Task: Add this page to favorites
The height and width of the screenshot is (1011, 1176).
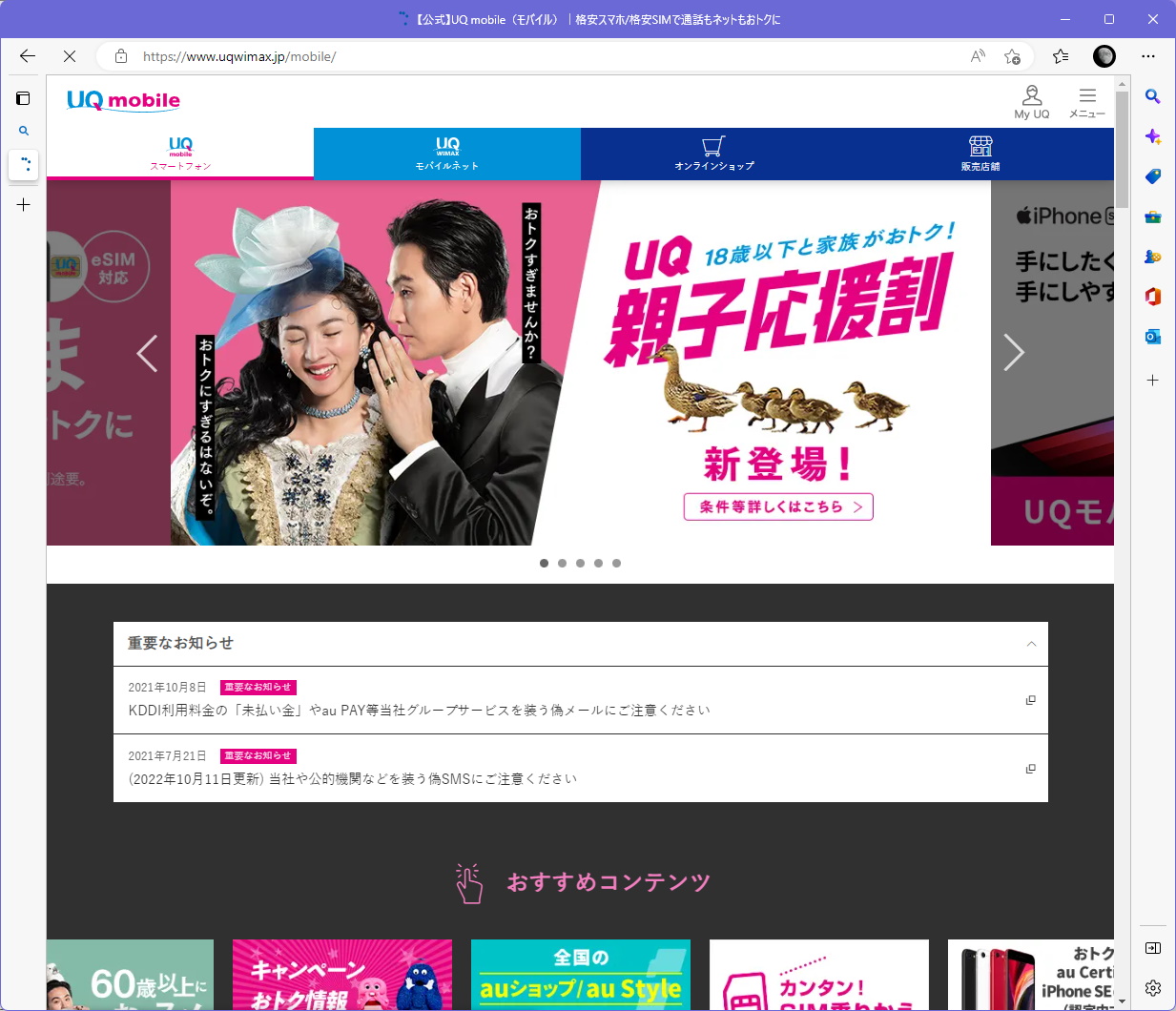Action: pos(1013,56)
